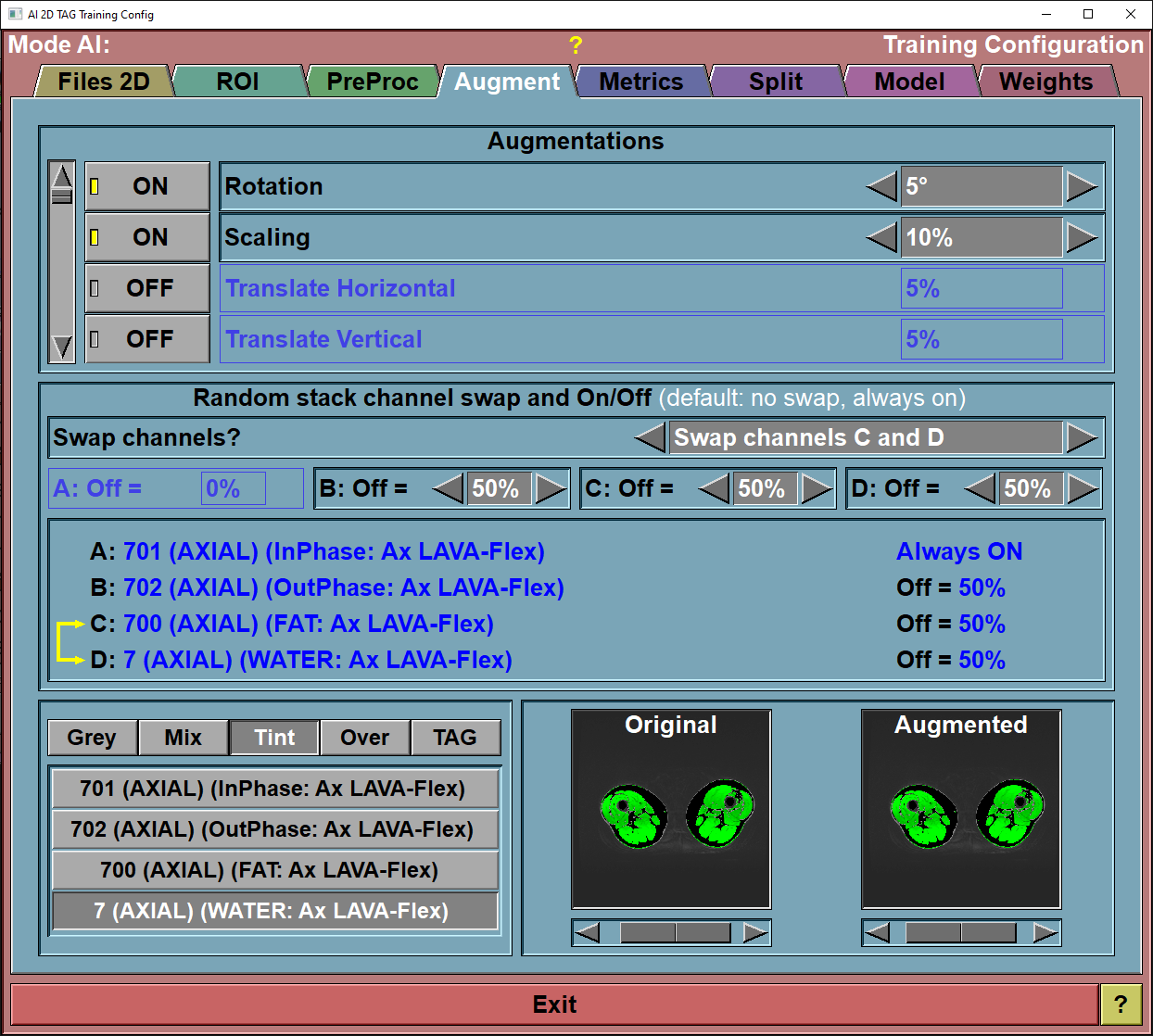Click the yellow question mark help icon
The height and width of the screenshot is (1036, 1153).
(x=576, y=44)
